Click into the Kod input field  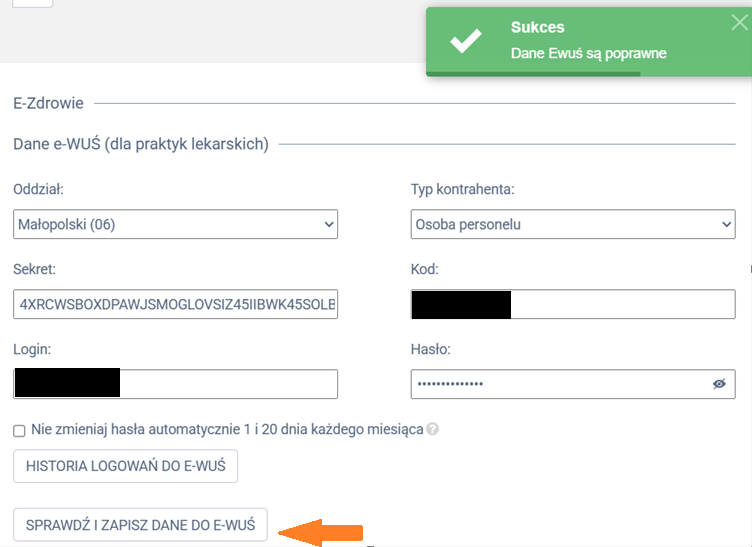(620, 305)
